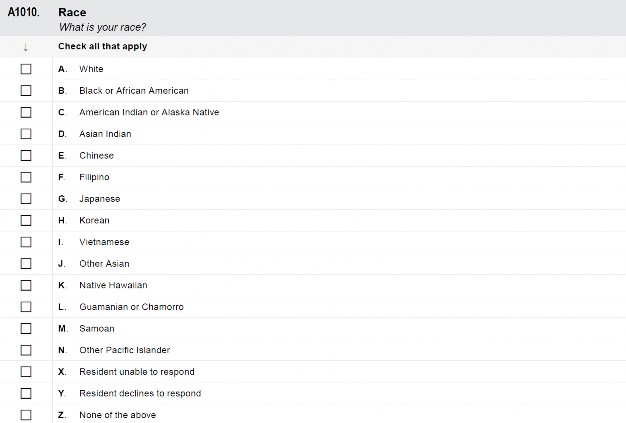Check Resident declines to respond checkbox
This screenshot has height=423, width=626.
point(26,393)
